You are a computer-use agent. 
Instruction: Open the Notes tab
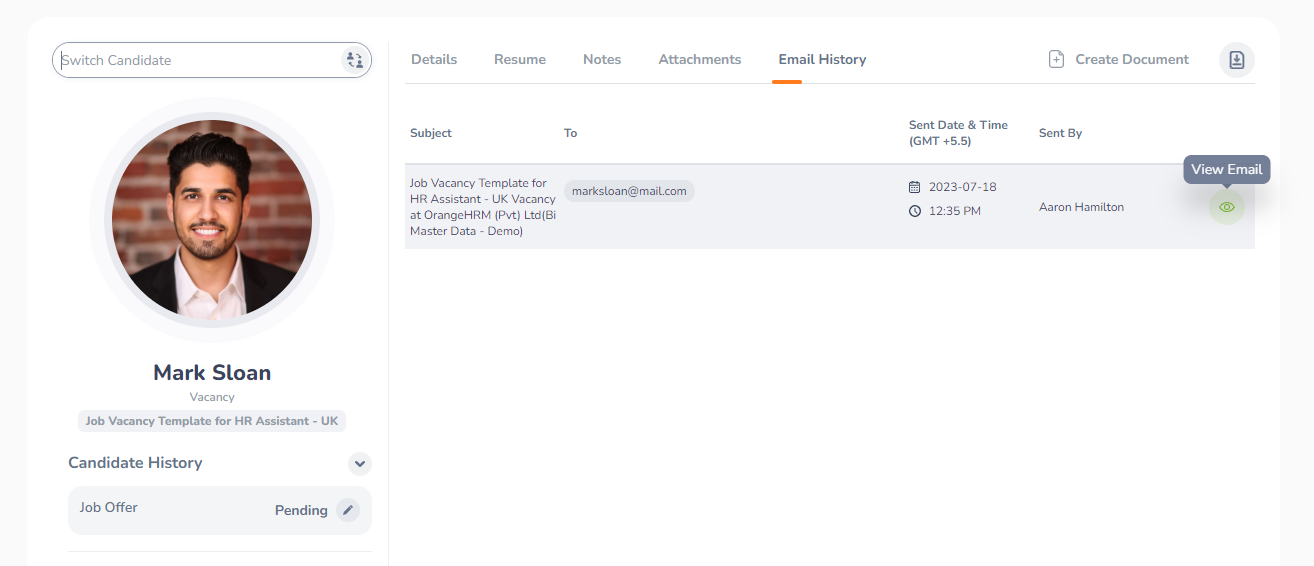click(602, 60)
